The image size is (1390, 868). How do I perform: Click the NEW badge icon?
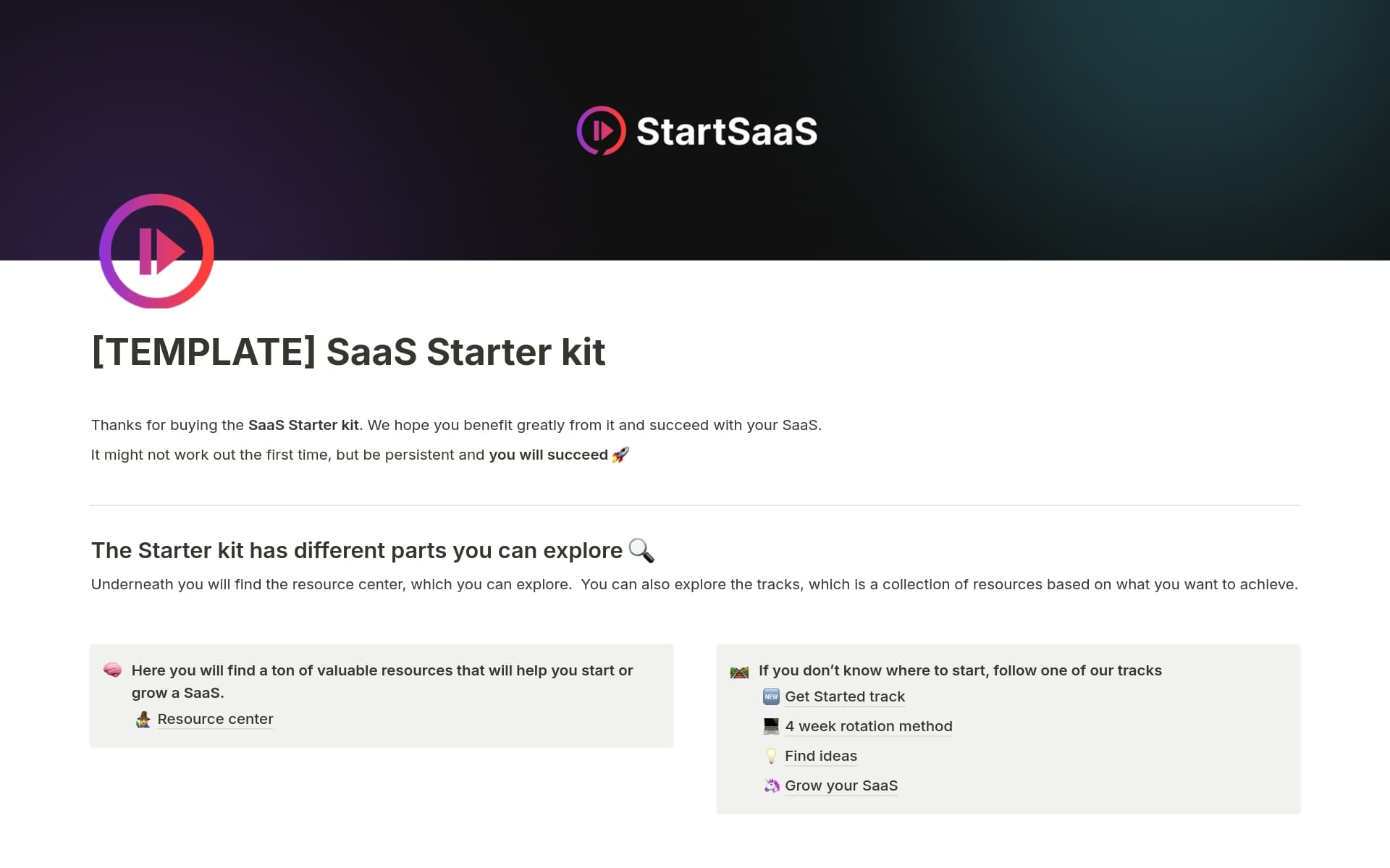coord(771,696)
